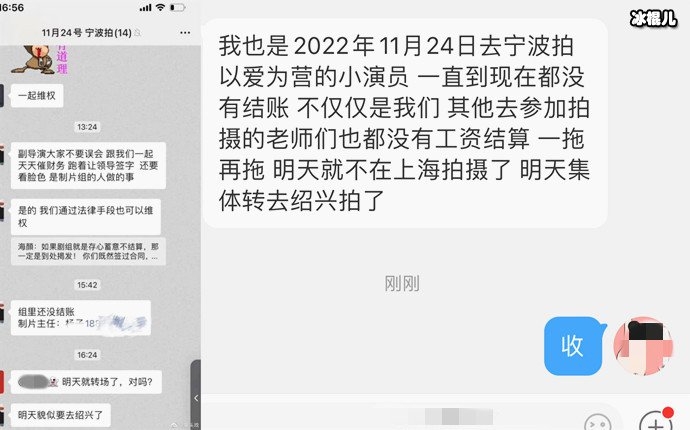
Task: Tap the 组里还没结账 message bubble
Action: coord(81,318)
